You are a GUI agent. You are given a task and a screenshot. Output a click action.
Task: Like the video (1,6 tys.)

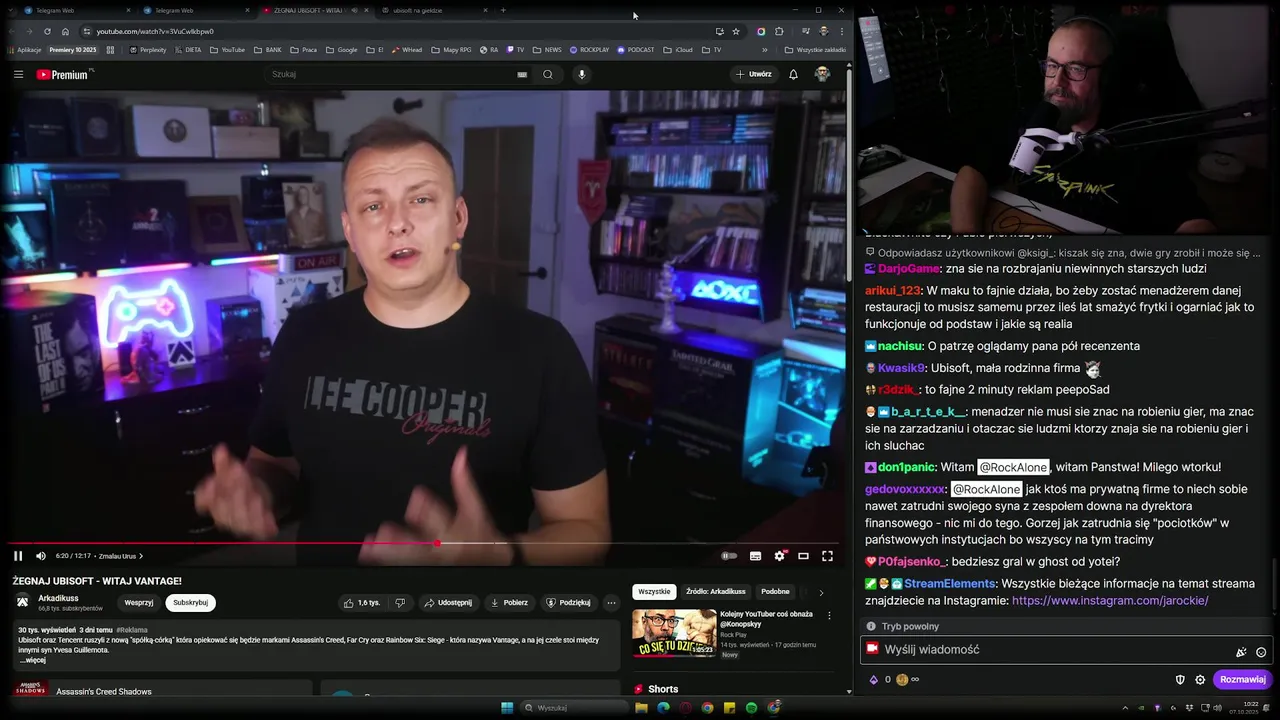362,603
